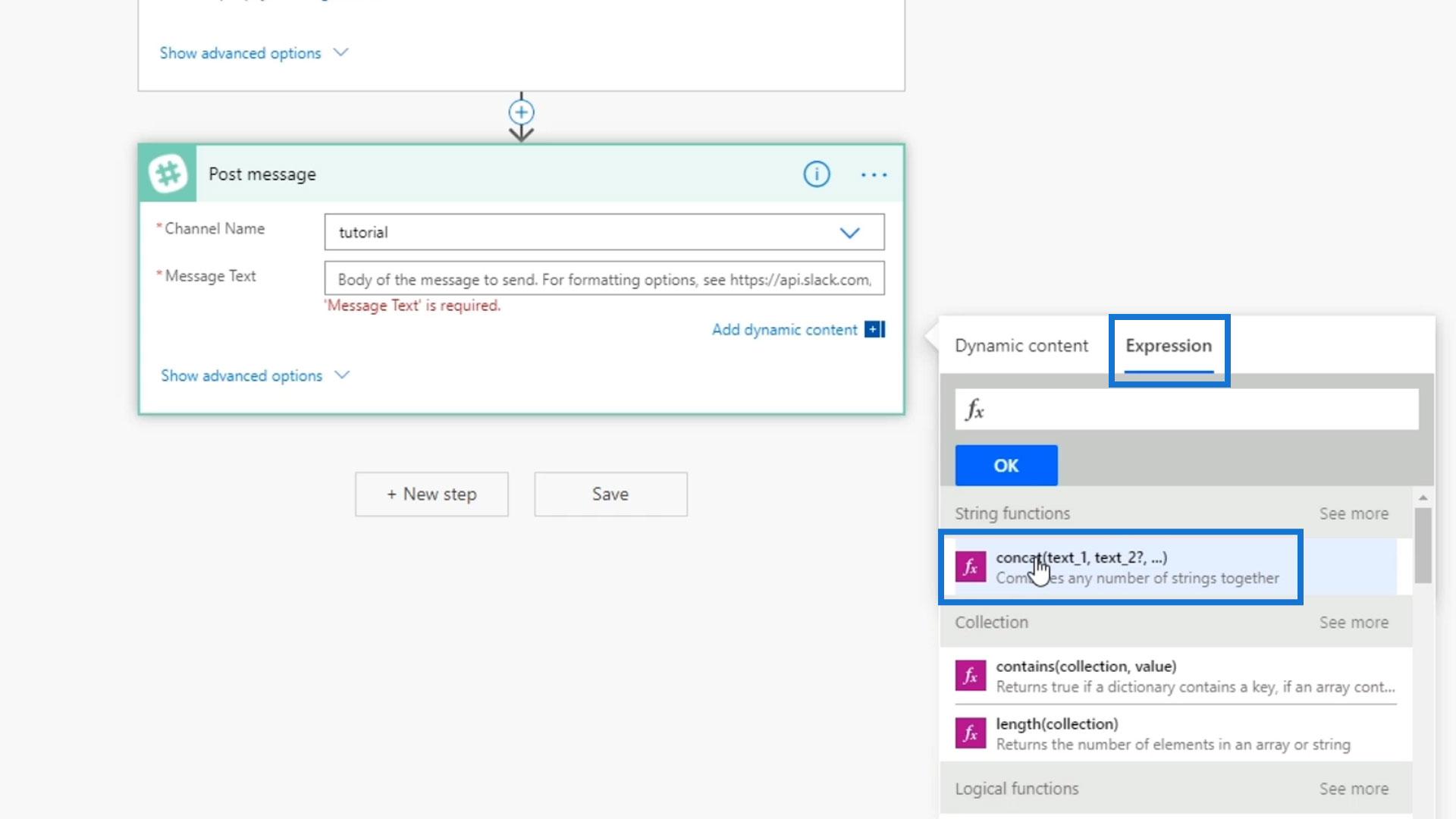
Task: Click the insert step plus icon
Action: (x=521, y=112)
